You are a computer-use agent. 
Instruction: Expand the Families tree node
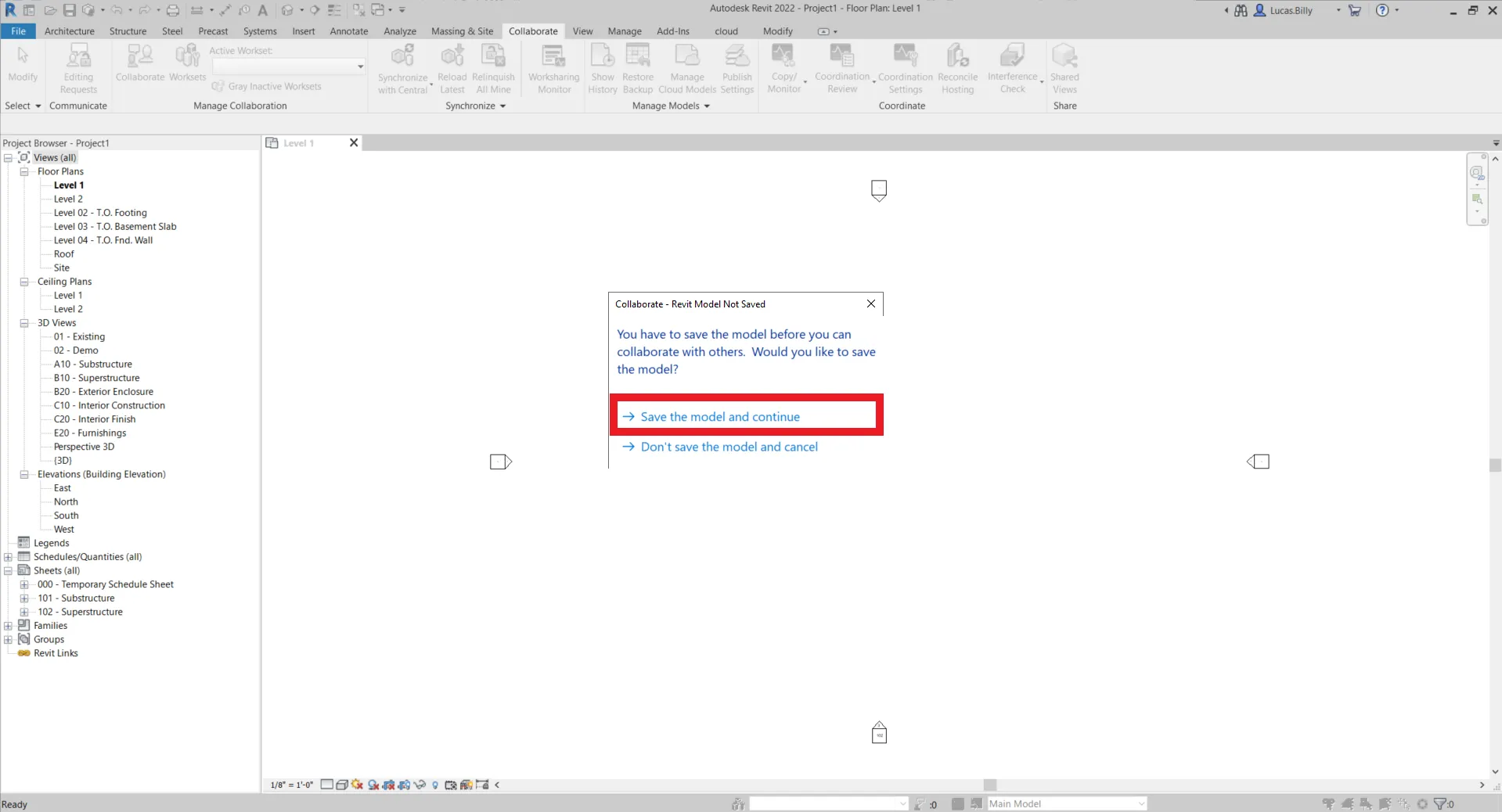pyautogui.click(x=8, y=626)
